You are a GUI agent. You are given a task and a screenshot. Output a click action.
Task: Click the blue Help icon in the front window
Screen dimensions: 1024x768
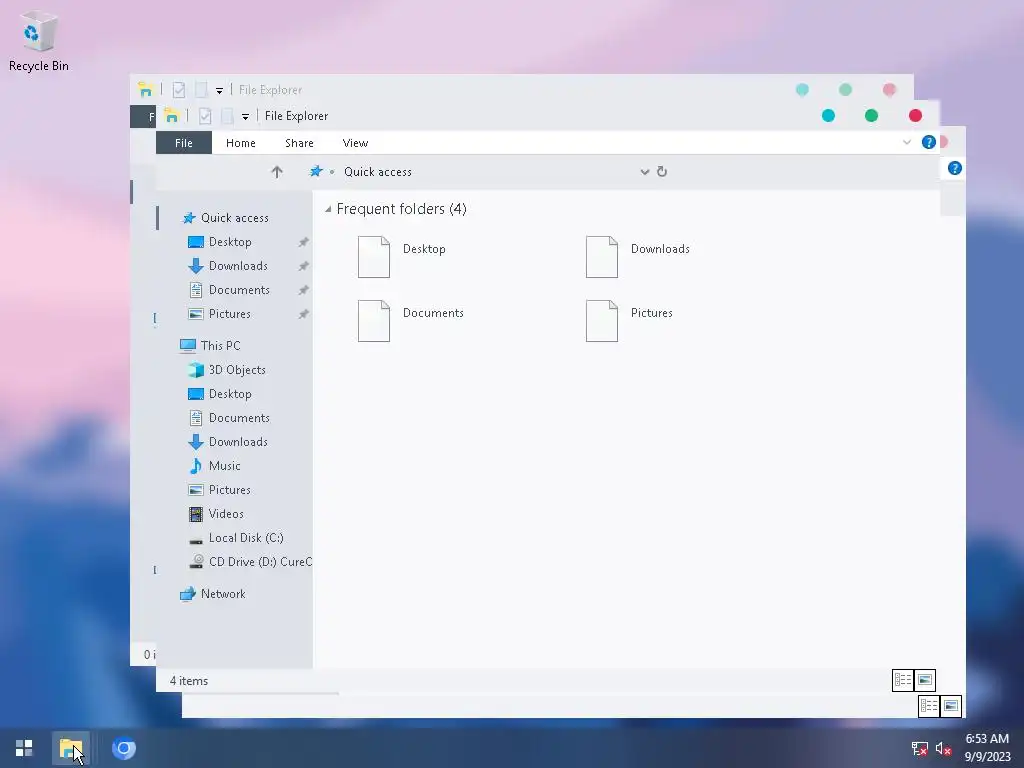pyautogui.click(x=928, y=142)
